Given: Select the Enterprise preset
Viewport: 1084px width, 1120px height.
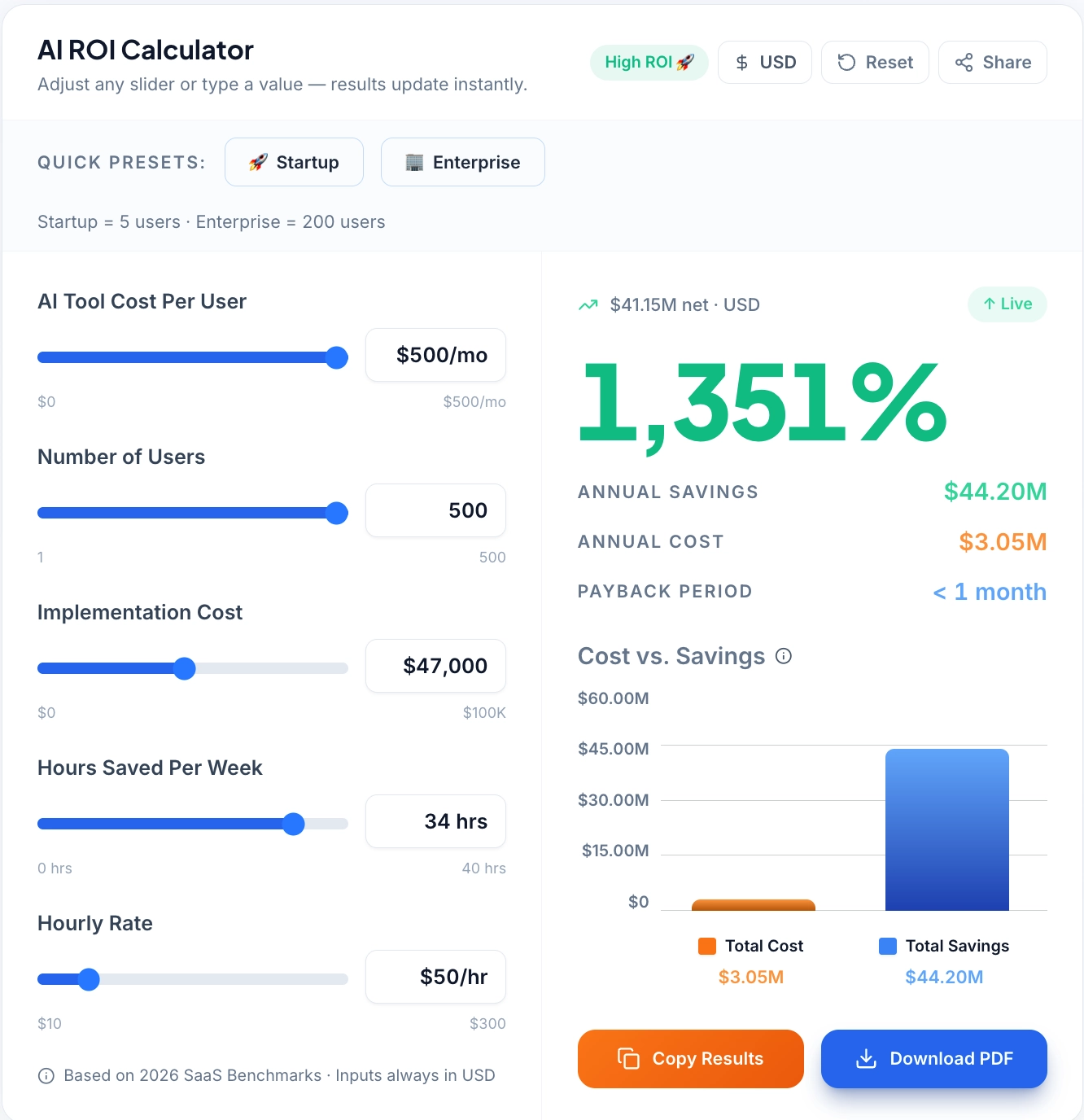Looking at the screenshot, I should (x=462, y=162).
